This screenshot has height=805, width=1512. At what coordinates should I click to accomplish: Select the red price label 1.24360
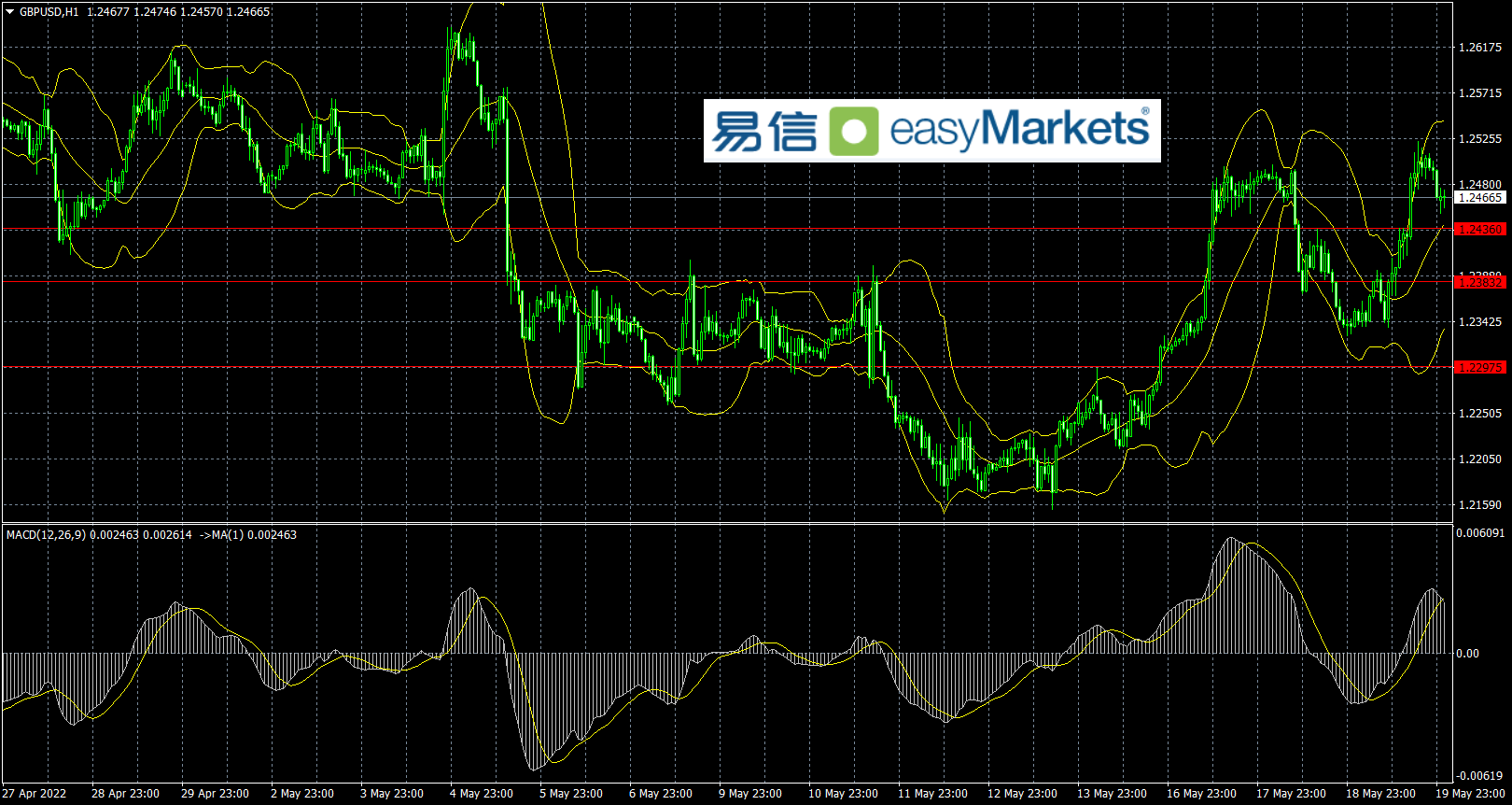coord(1480,229)
